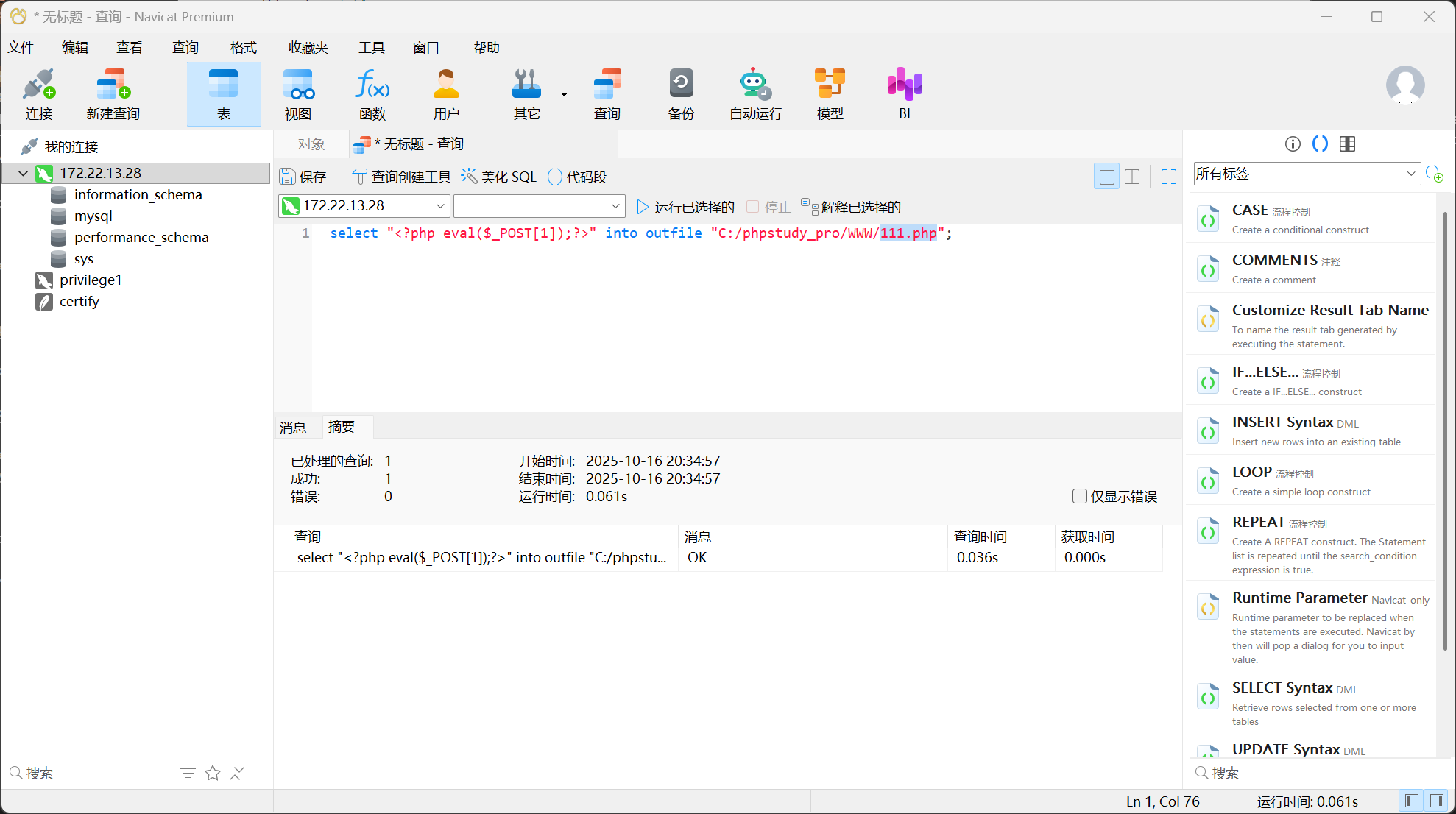The width and height of the screenshot is (1456, 814).
Task: Open the code snippet (代码段) button
Action: coord(577,177)
